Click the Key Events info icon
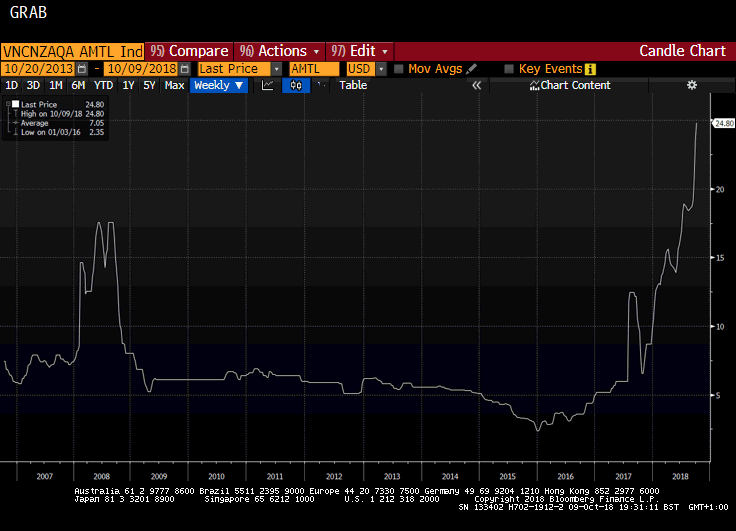736x531 pixels. [590, 69]
